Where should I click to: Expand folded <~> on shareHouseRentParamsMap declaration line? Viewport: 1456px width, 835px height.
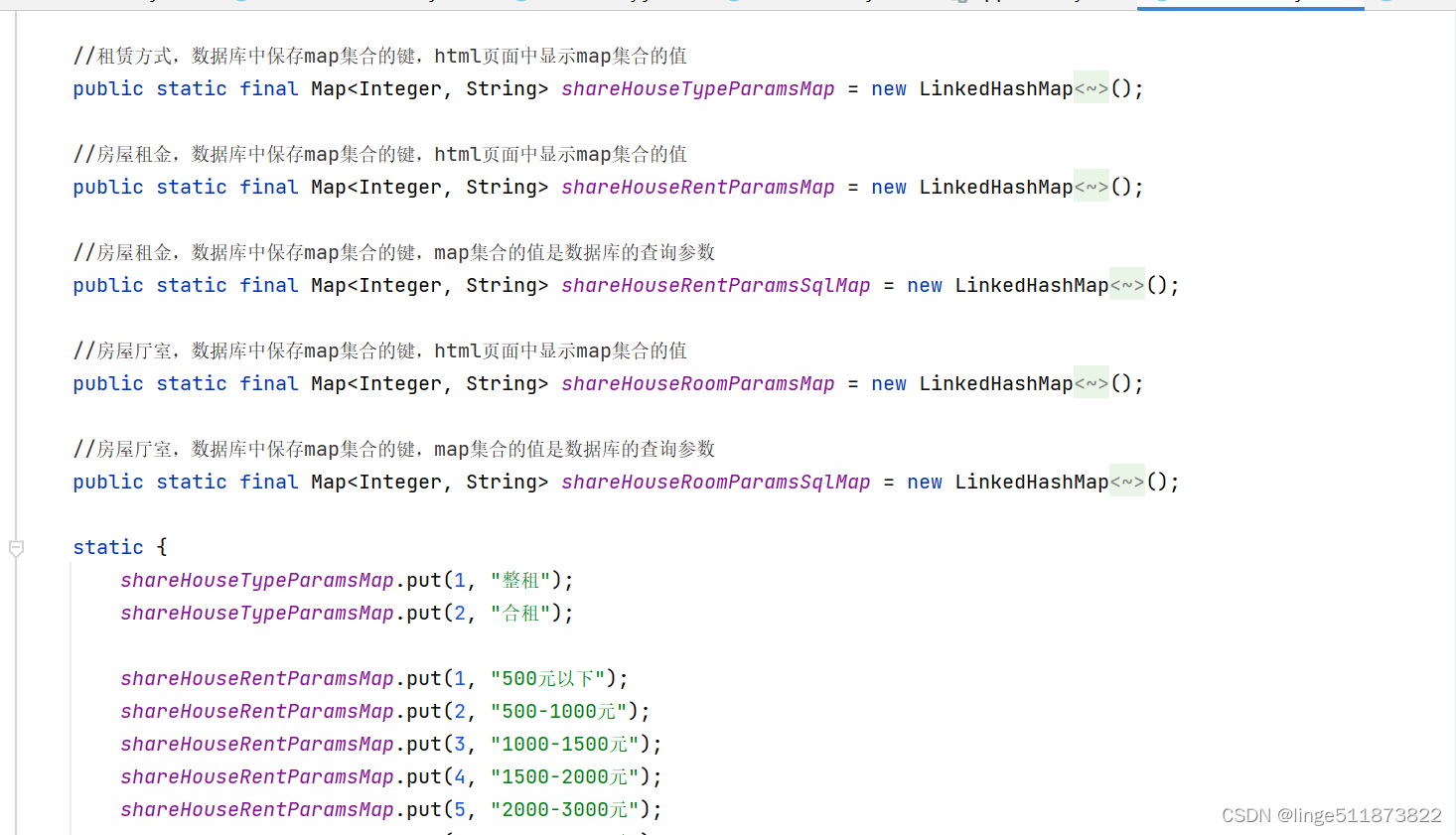click(1092, 188)
